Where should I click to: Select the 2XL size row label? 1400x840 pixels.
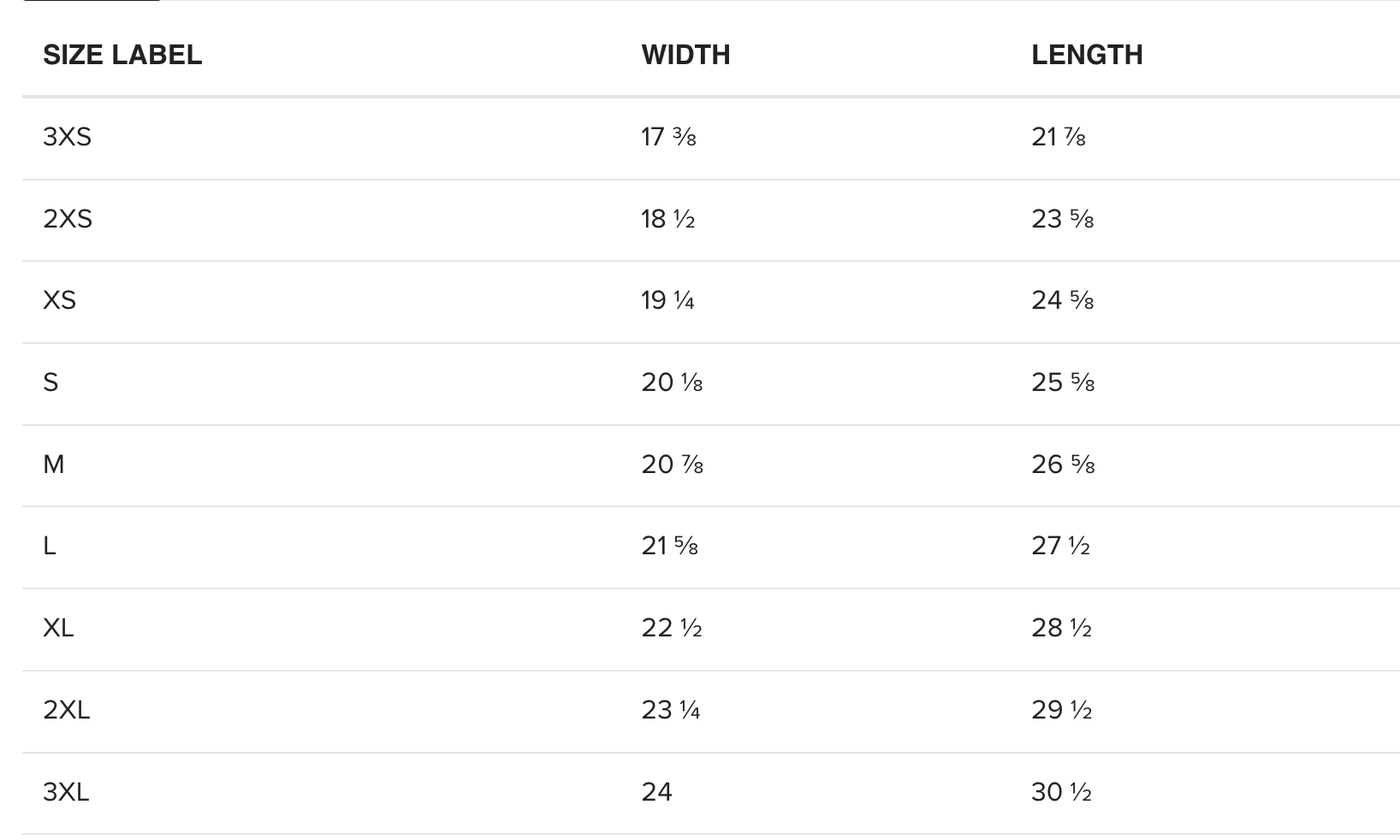point(66,710)
